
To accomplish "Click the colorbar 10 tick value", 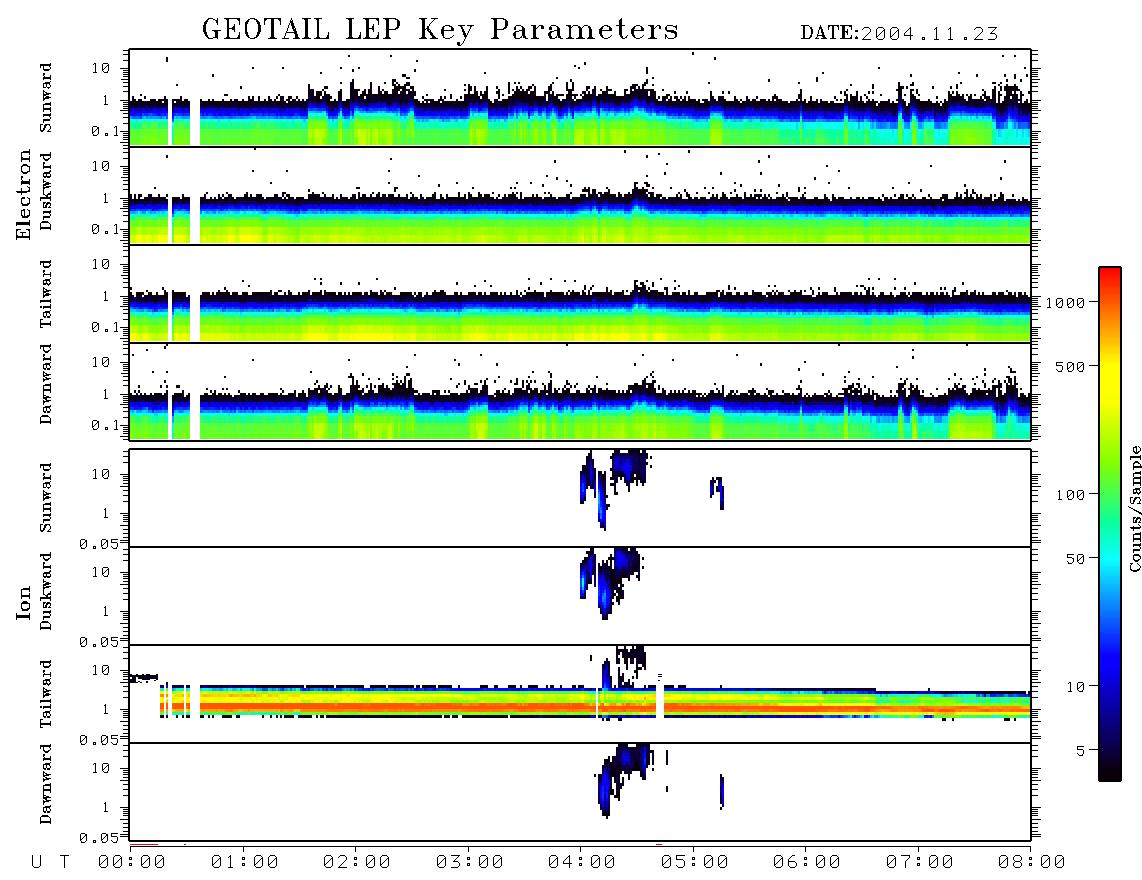I will 1076,687.
